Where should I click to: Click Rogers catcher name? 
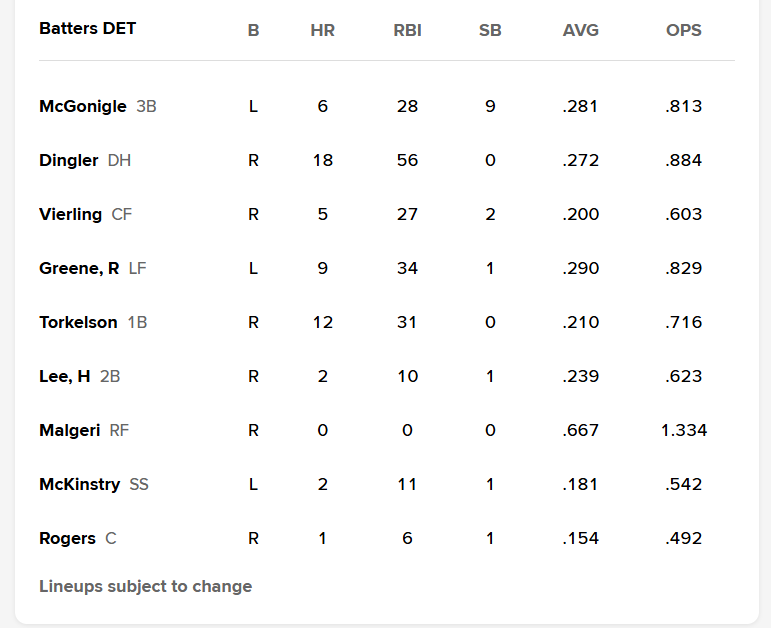click(67, 538)
